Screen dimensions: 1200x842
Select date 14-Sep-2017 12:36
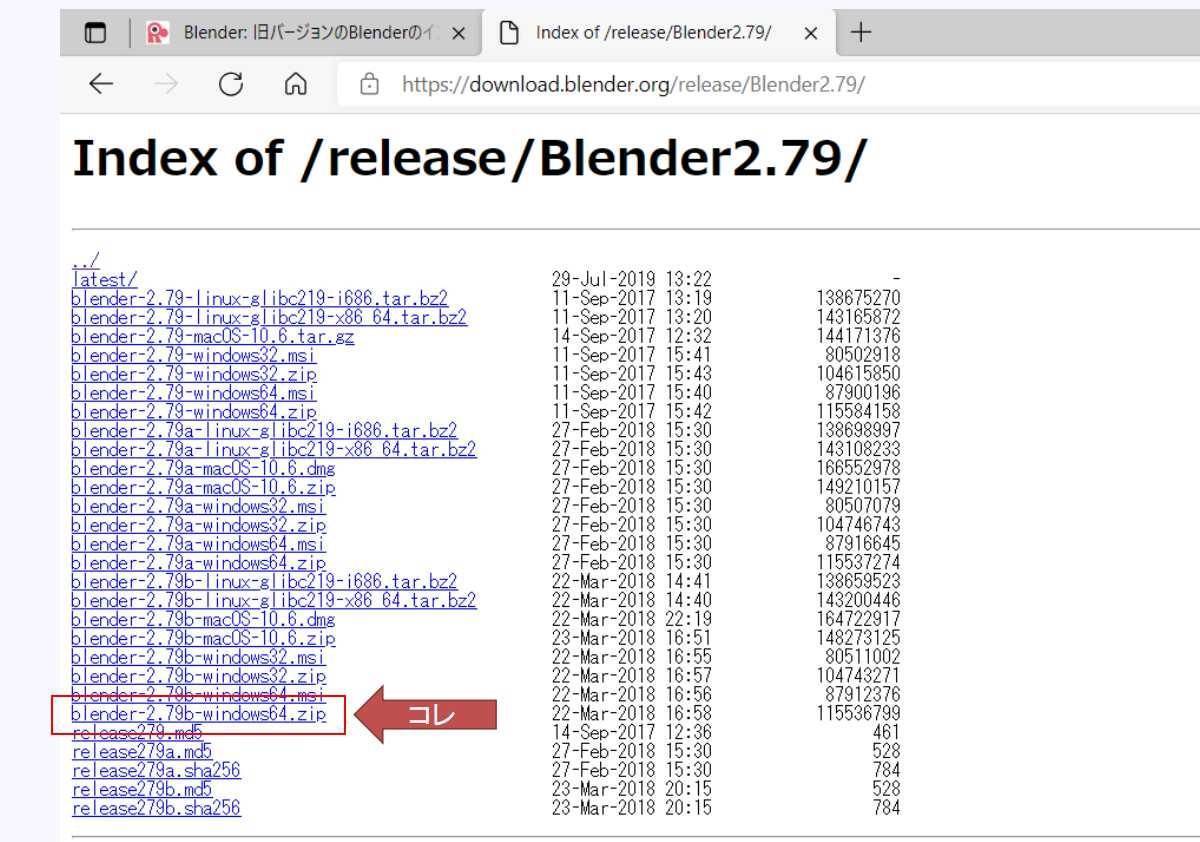click(x=632, y=733)
